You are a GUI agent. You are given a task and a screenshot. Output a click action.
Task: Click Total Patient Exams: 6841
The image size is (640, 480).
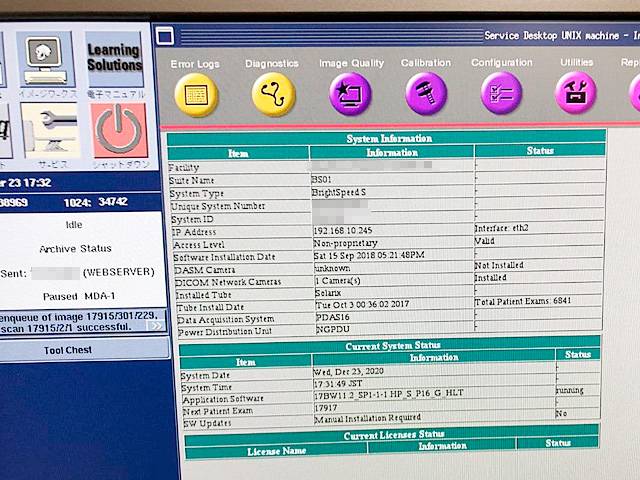(523, 302)
